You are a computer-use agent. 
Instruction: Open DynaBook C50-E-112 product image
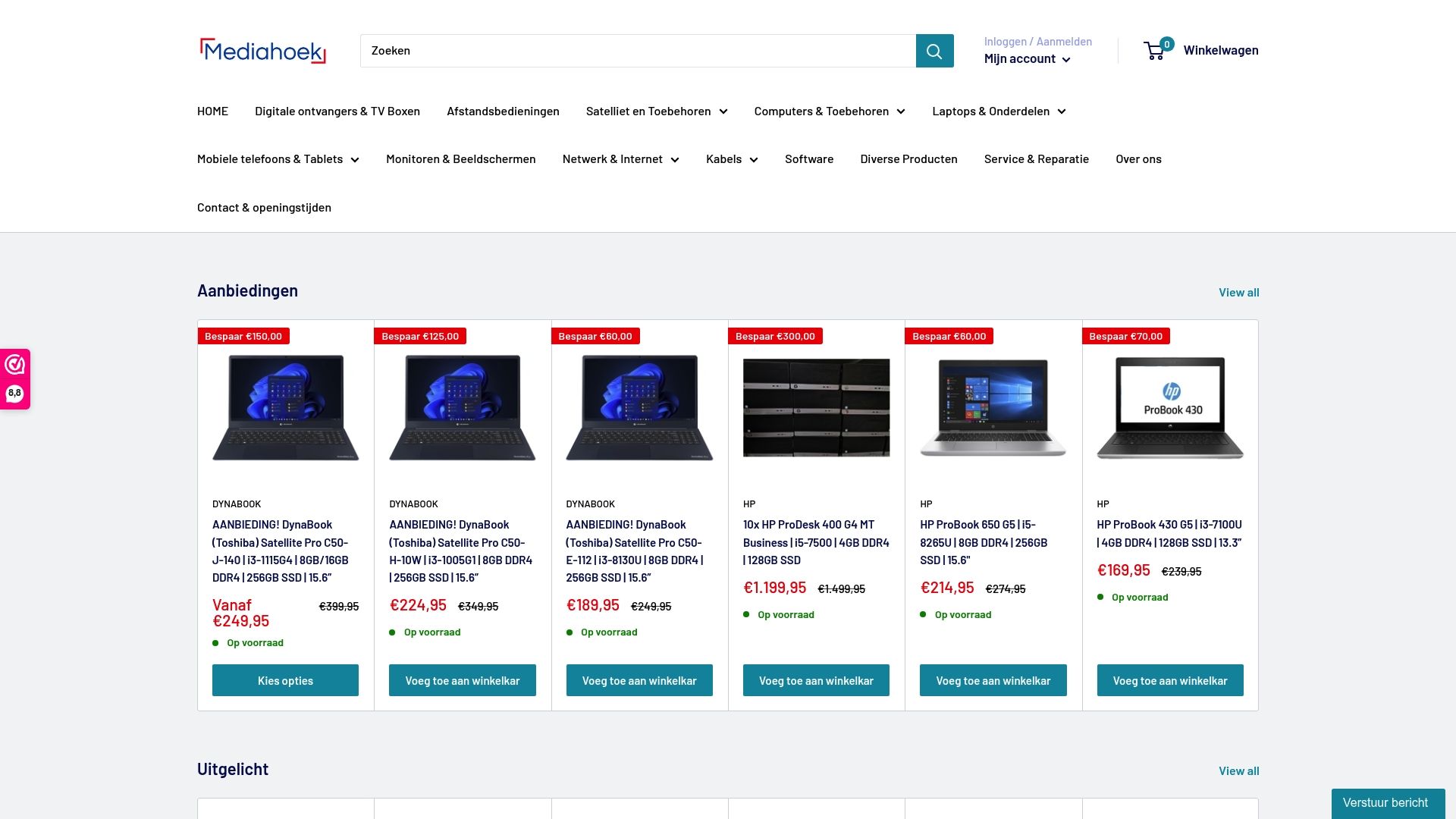point(639,408)
